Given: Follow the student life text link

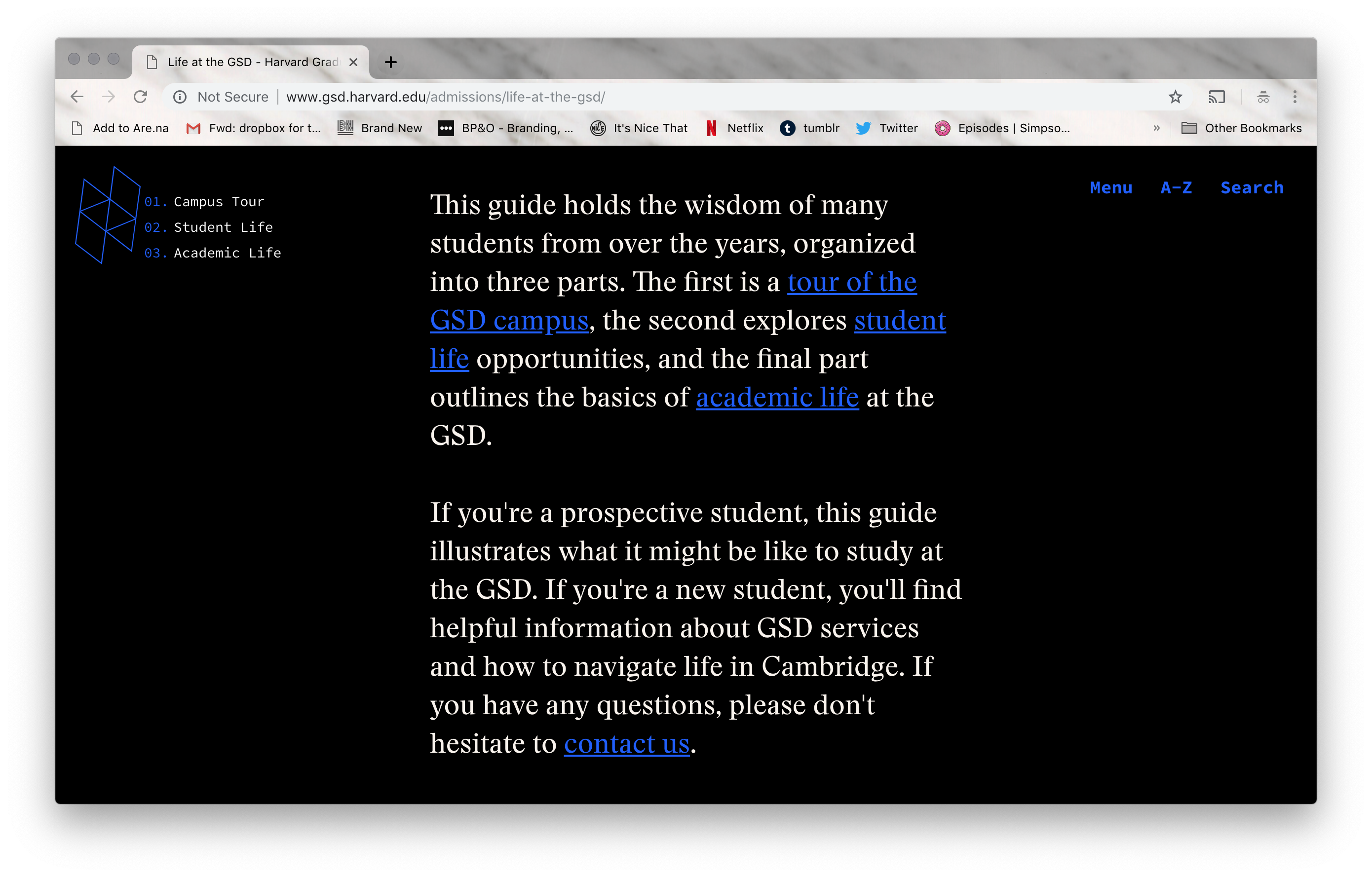Looking at the screenshot, I should 900,320.
